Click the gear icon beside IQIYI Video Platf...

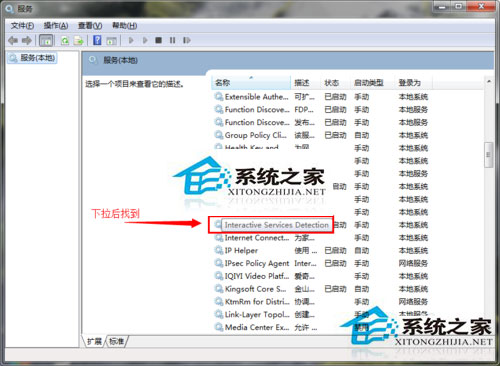point(219,276)
